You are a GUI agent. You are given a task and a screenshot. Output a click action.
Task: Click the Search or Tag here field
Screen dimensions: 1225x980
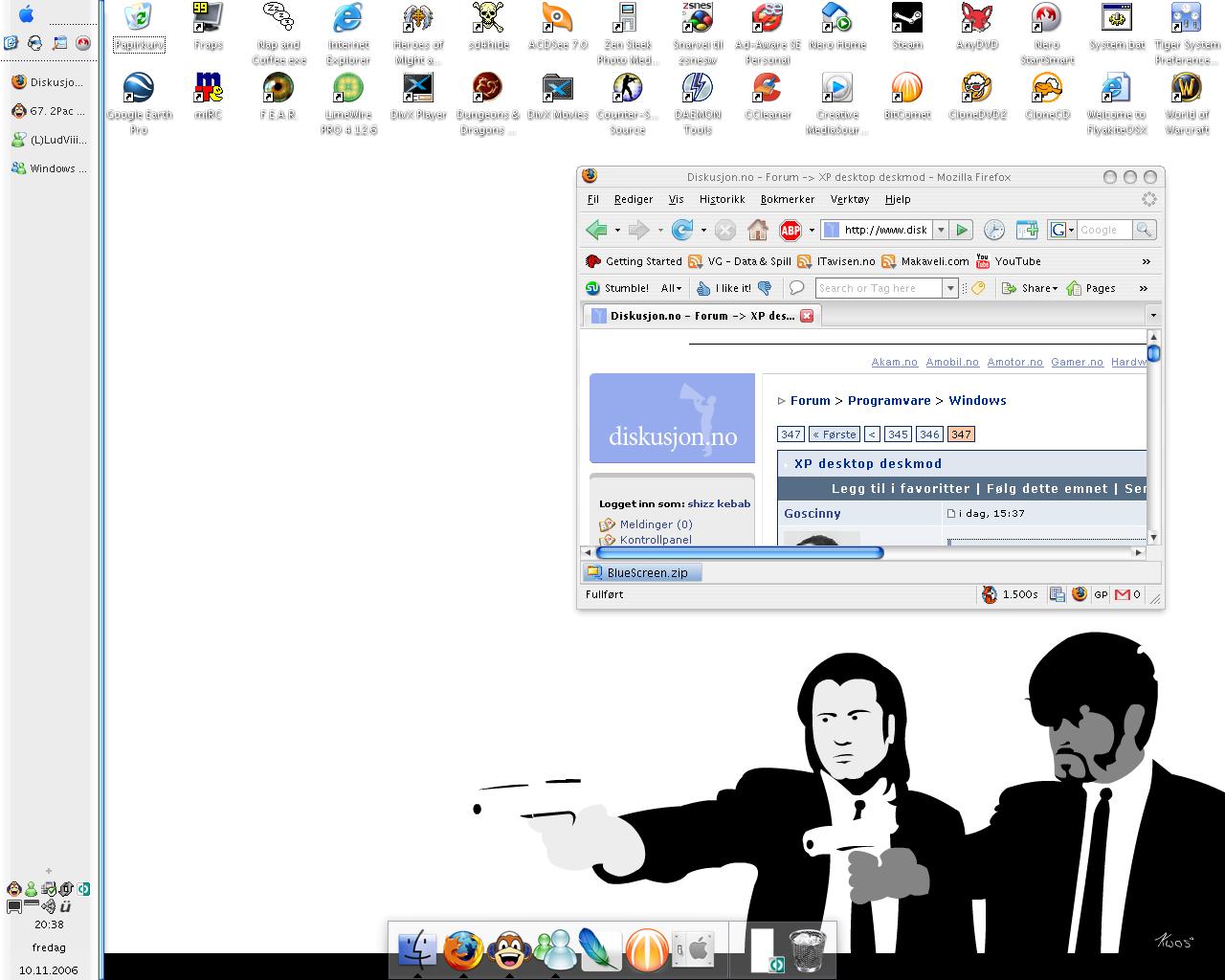[x=879, y=288]
